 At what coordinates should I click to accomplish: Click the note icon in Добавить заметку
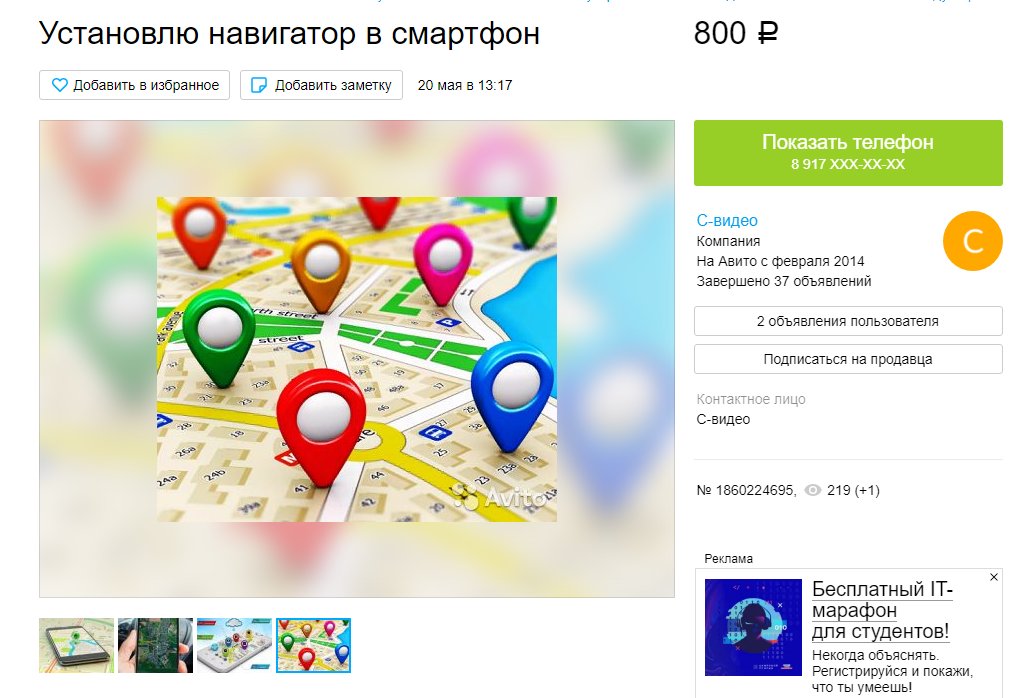click(x=259, y=85)
